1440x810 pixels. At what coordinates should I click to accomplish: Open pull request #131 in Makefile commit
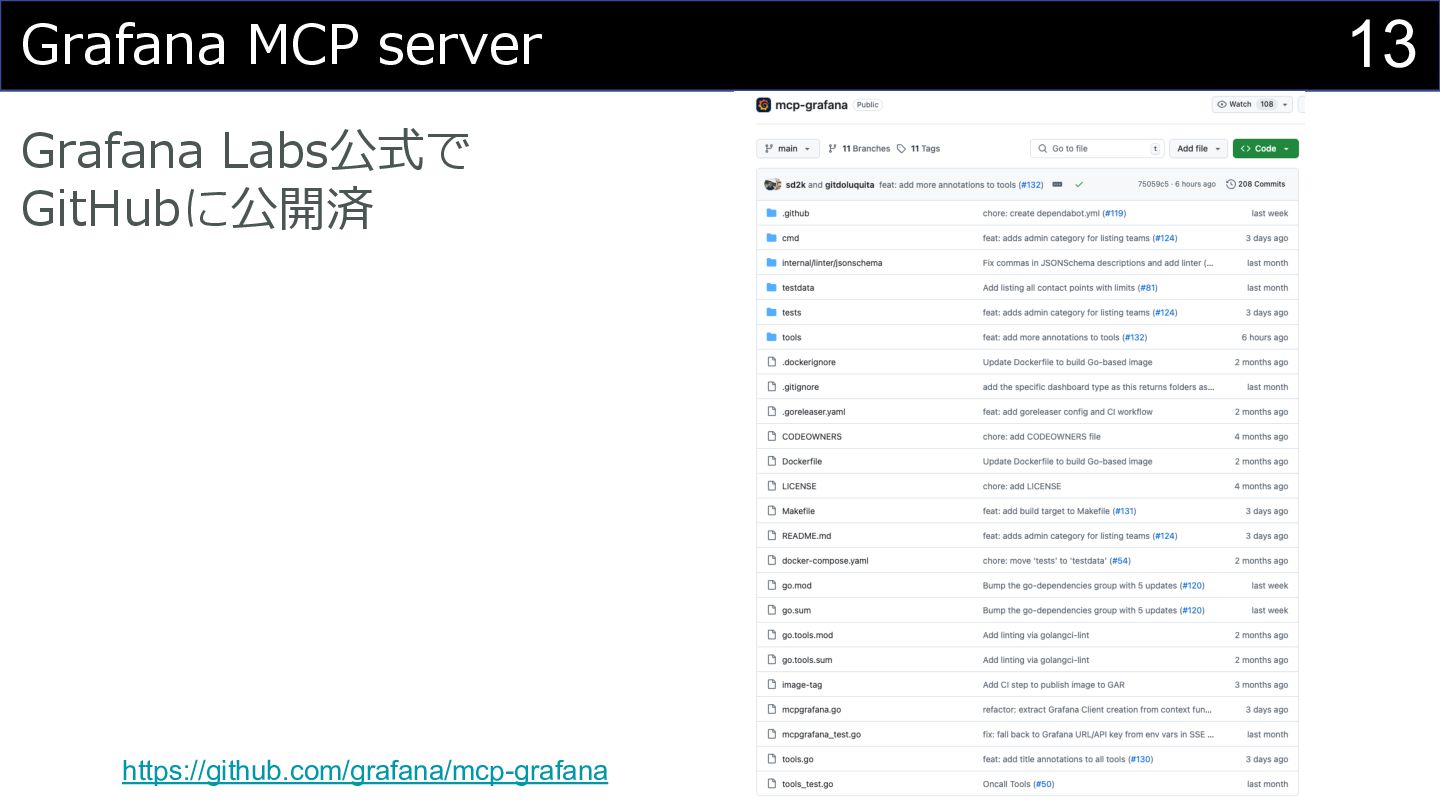coord(1124,511)
